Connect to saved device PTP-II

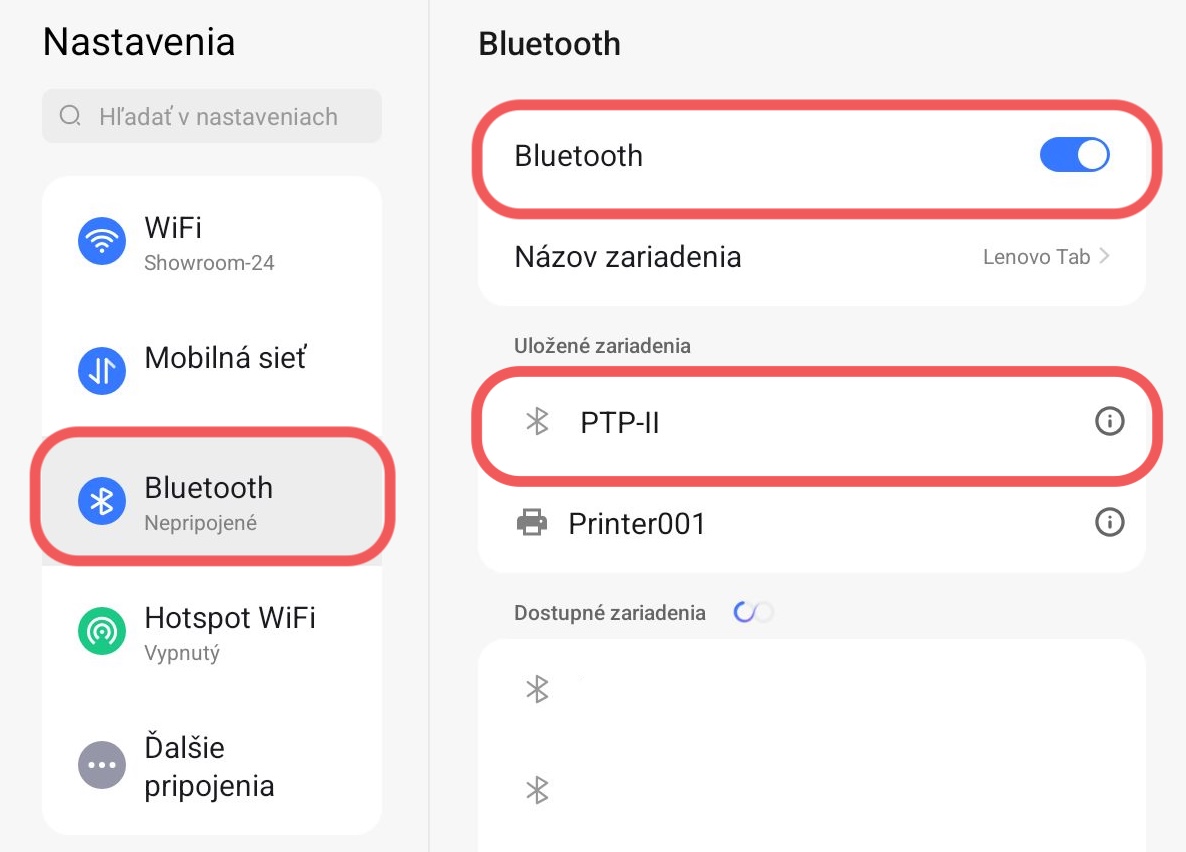coord(620,423)
